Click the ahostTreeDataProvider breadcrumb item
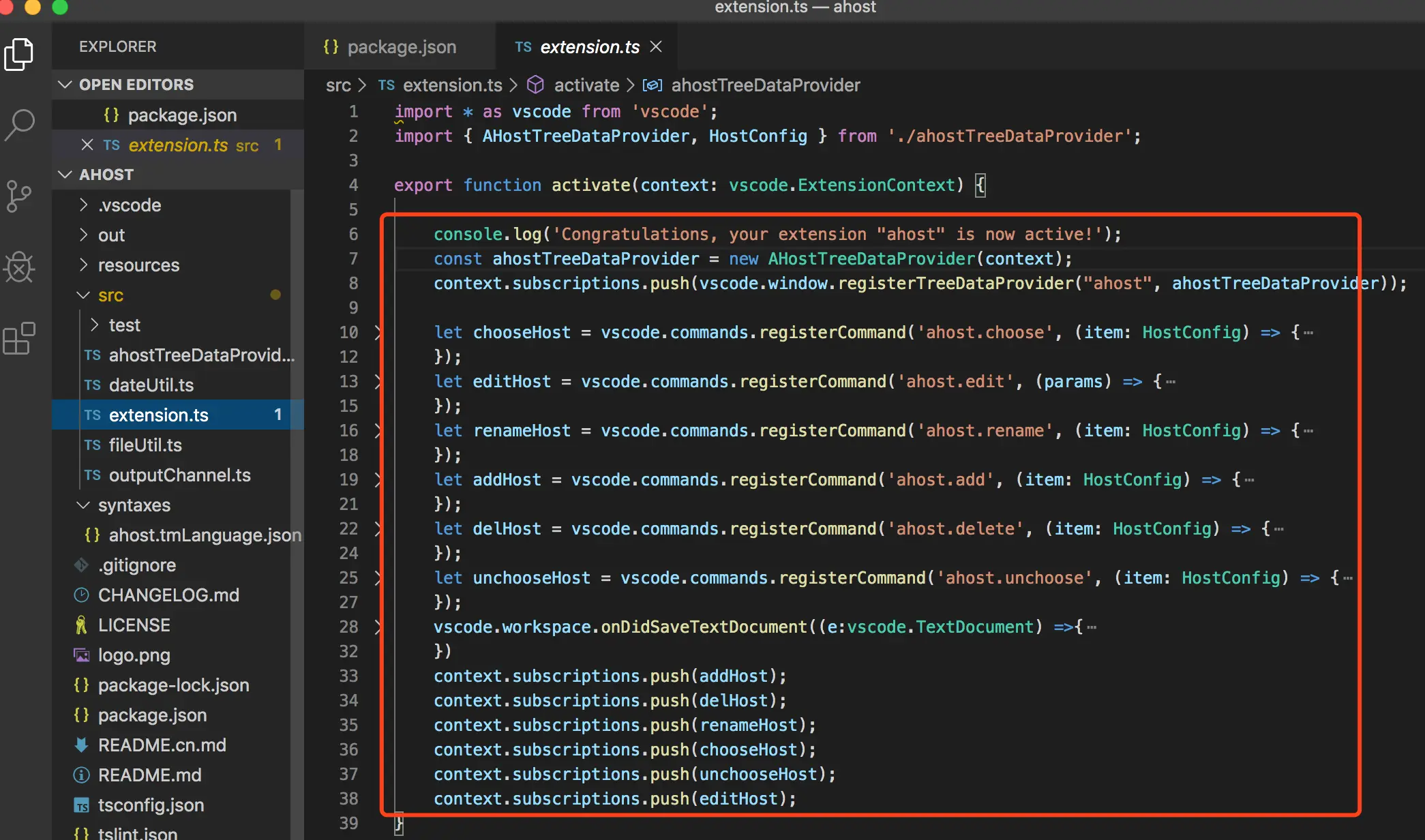Image resolution: width=1425 pixels, height=840 pixels. pyautogui.click(x=765, y=85)
